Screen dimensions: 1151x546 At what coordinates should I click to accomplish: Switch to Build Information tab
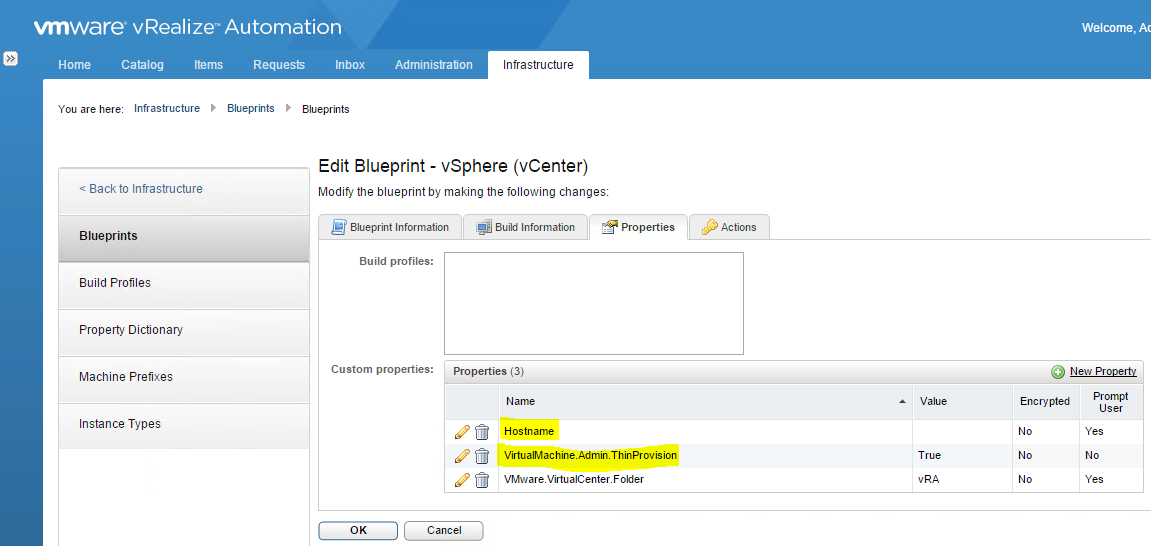[x=526, y=228]
